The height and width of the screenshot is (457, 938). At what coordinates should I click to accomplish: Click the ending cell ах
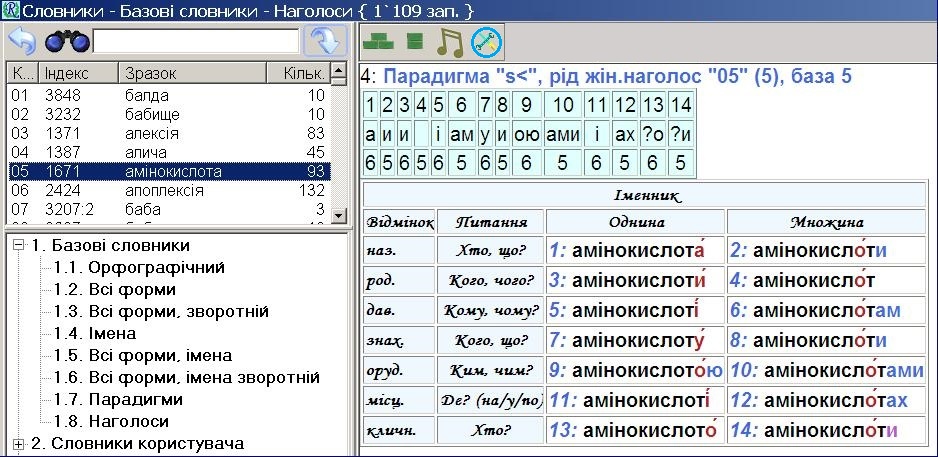(x=625, y=135)
